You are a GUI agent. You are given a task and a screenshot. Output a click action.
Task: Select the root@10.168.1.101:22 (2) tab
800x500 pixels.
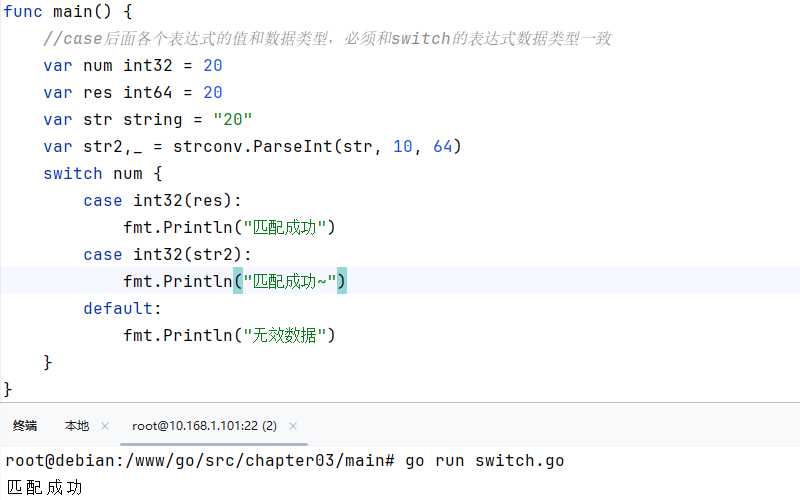[x=204, y=426]
